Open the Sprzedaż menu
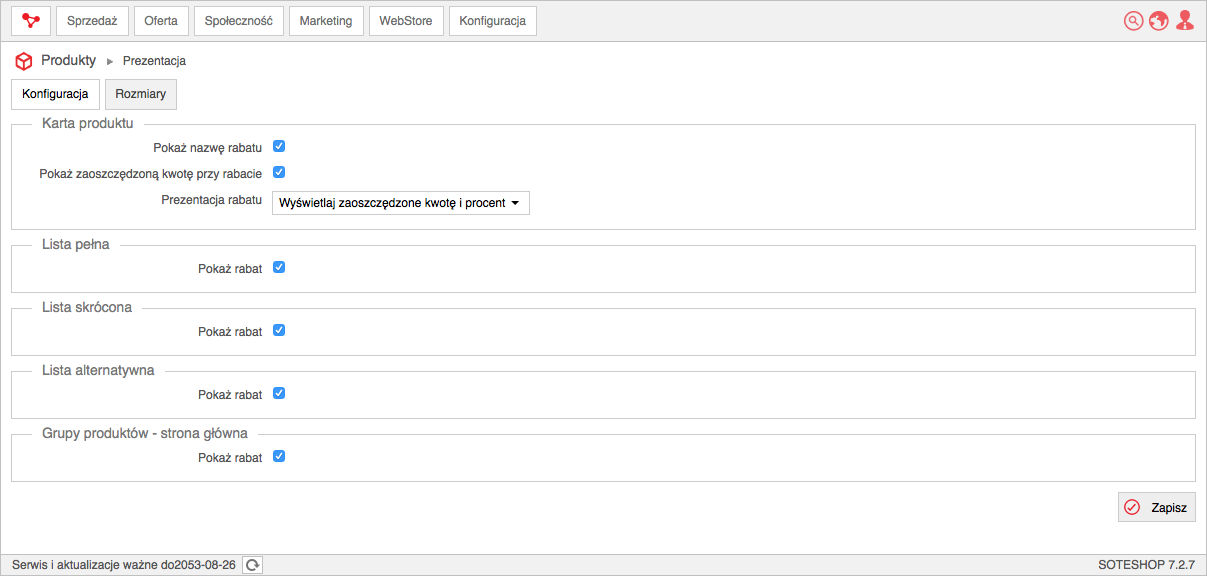This screenshot has width=1207, height=576. (92, 21)
